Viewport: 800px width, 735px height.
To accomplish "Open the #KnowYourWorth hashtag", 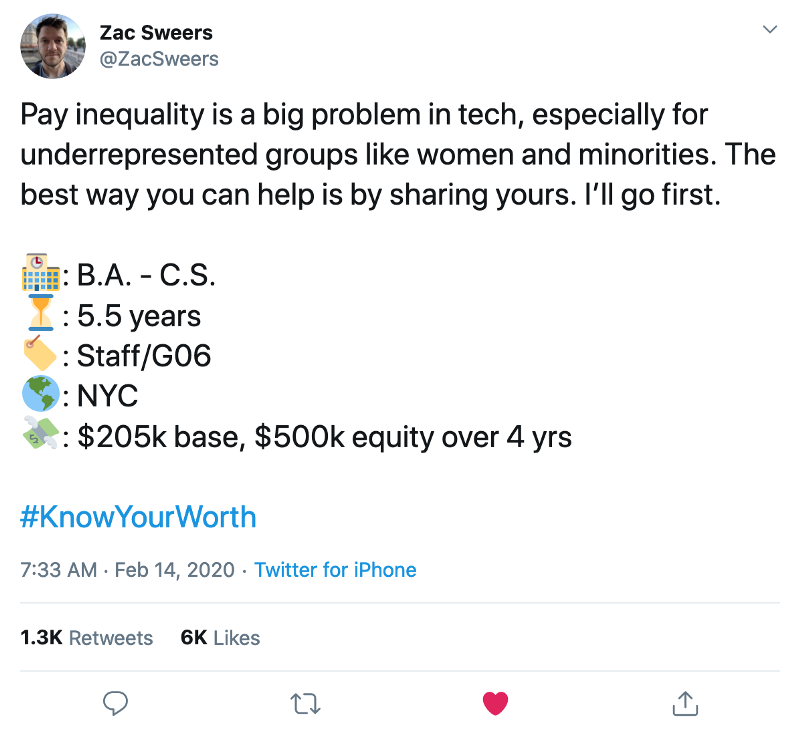I will 138,517.
